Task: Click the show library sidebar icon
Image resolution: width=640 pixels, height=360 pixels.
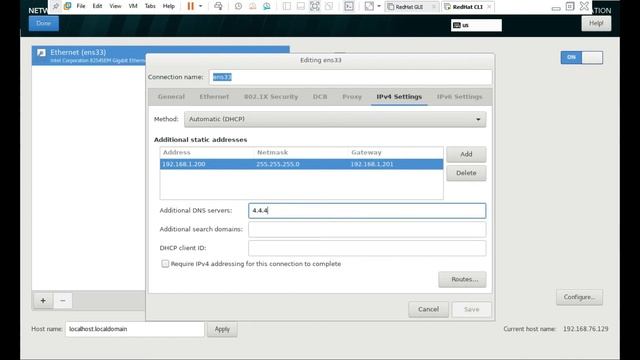Action: [287, 6]
